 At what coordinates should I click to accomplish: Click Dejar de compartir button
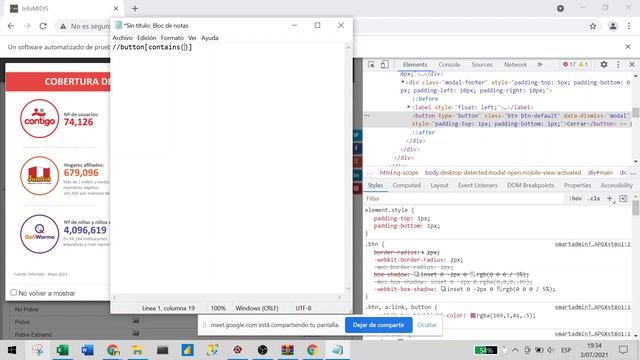[x=378, y=325]
